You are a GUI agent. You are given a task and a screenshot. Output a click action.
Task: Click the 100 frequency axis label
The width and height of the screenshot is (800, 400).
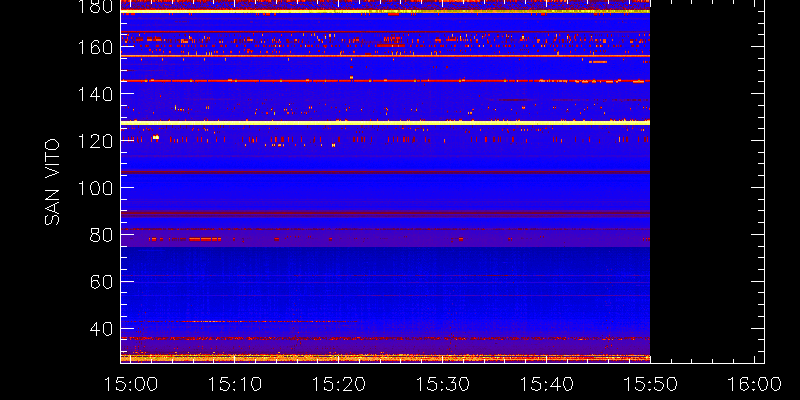[x=95, y=188]
